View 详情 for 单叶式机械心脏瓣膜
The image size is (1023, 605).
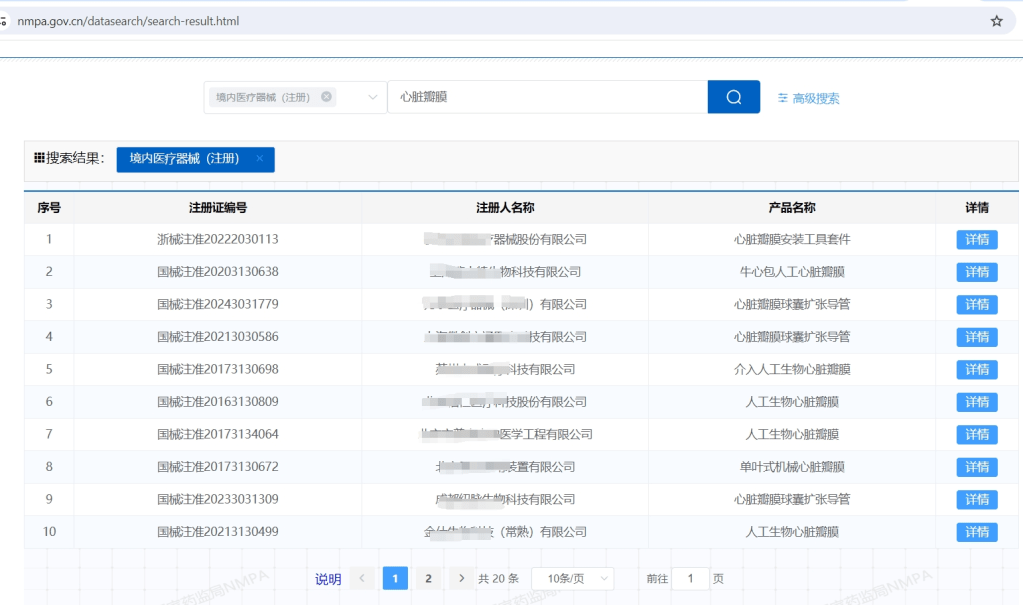976,467
